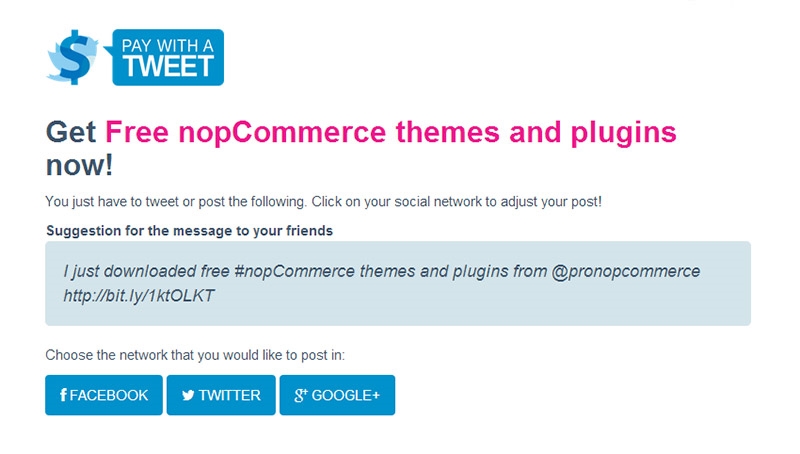Screen dimensions: 800x454
Task: Post using the TWITTER button label
Action: pyautogui.click(x=230, y=395)
